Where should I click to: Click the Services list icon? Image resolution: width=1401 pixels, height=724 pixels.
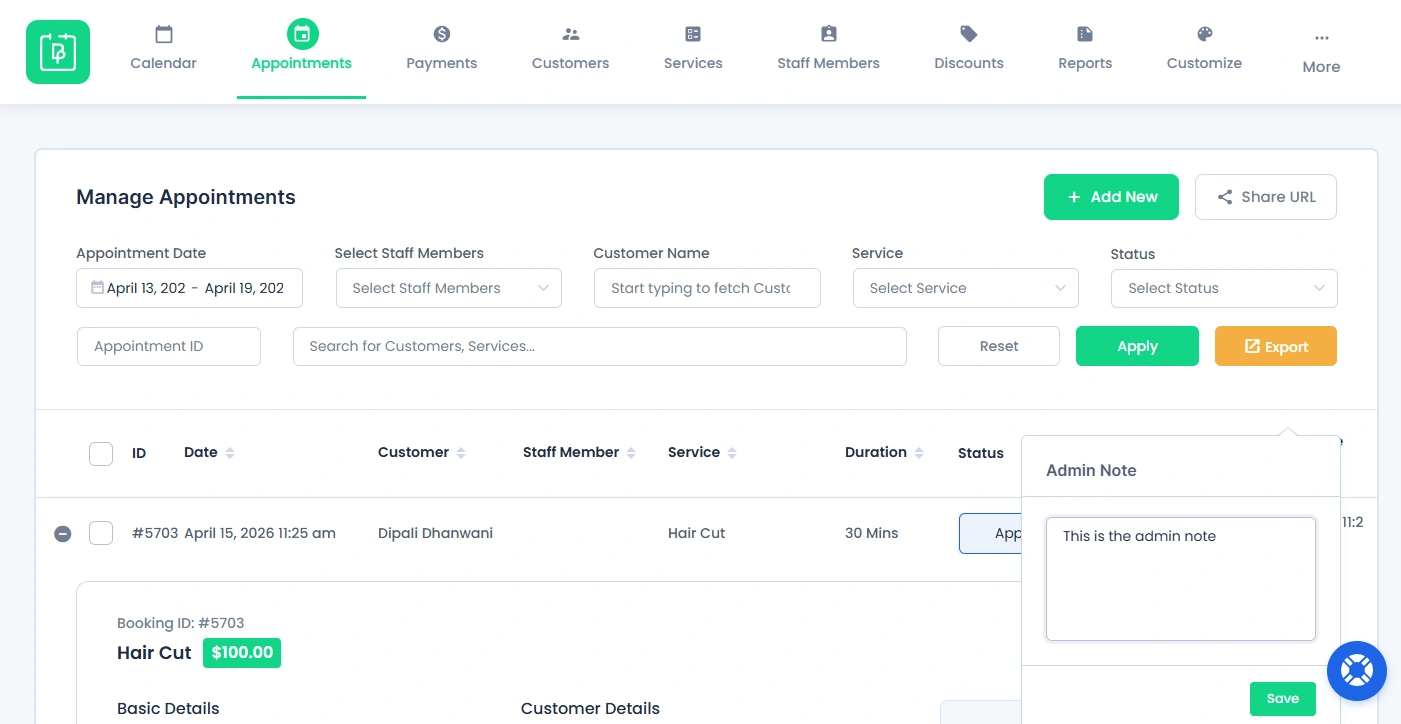693,34
